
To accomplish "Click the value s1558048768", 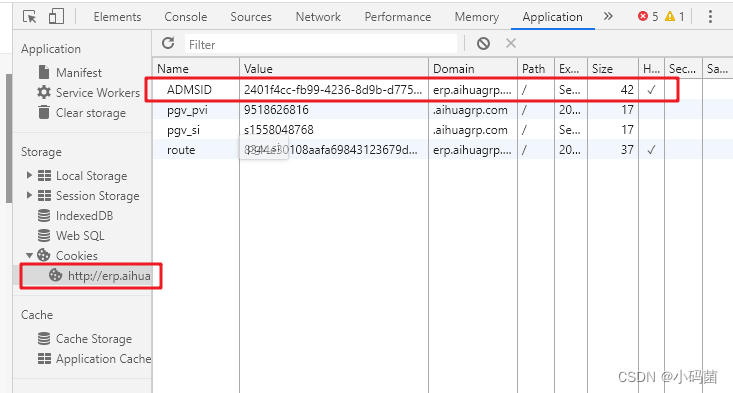I will [279, 130].
